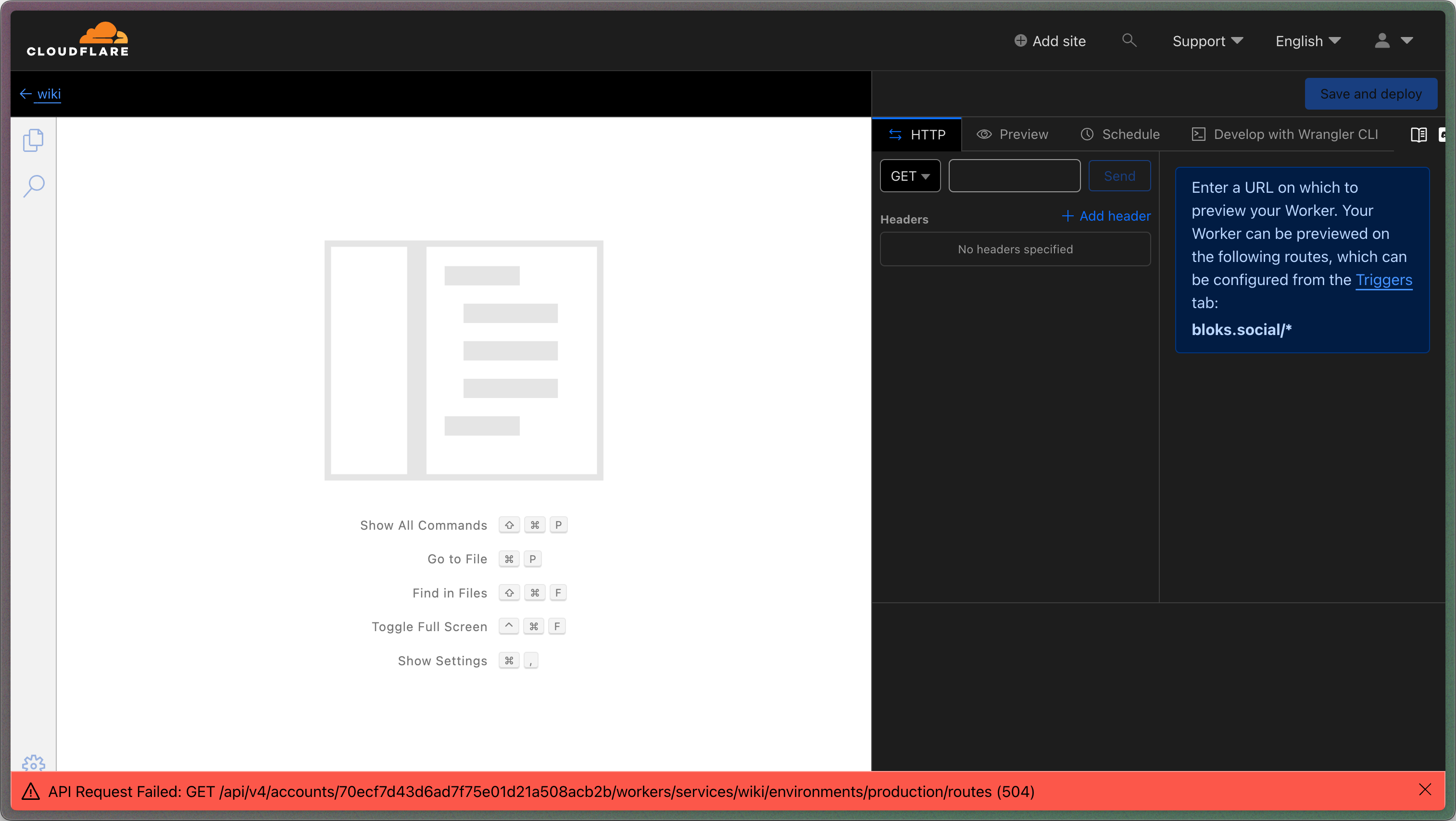Focus the request URL input field
The width and height of the screenshot is (1456, 821).
click(x=1015, y=176)
